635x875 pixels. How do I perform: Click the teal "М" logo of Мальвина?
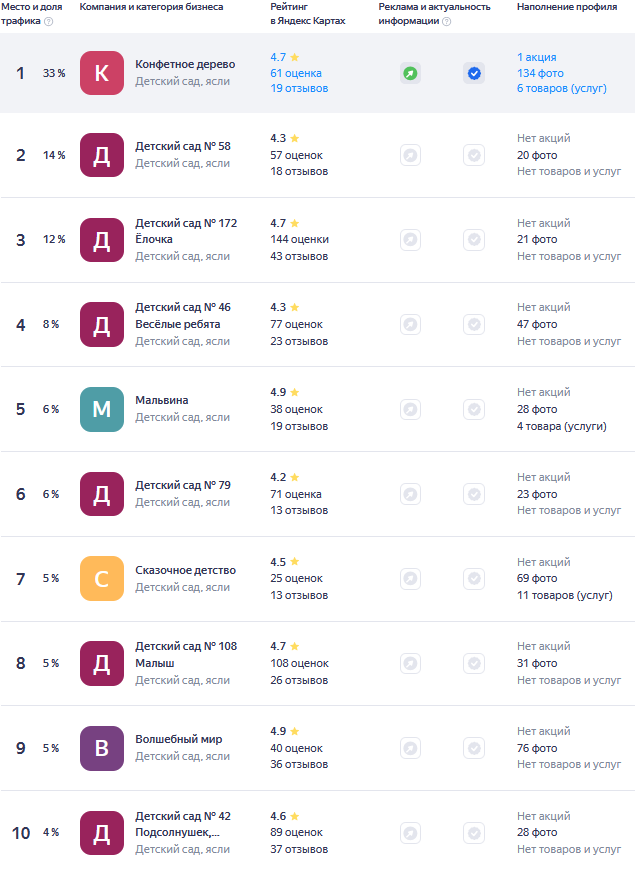[102, 409]
